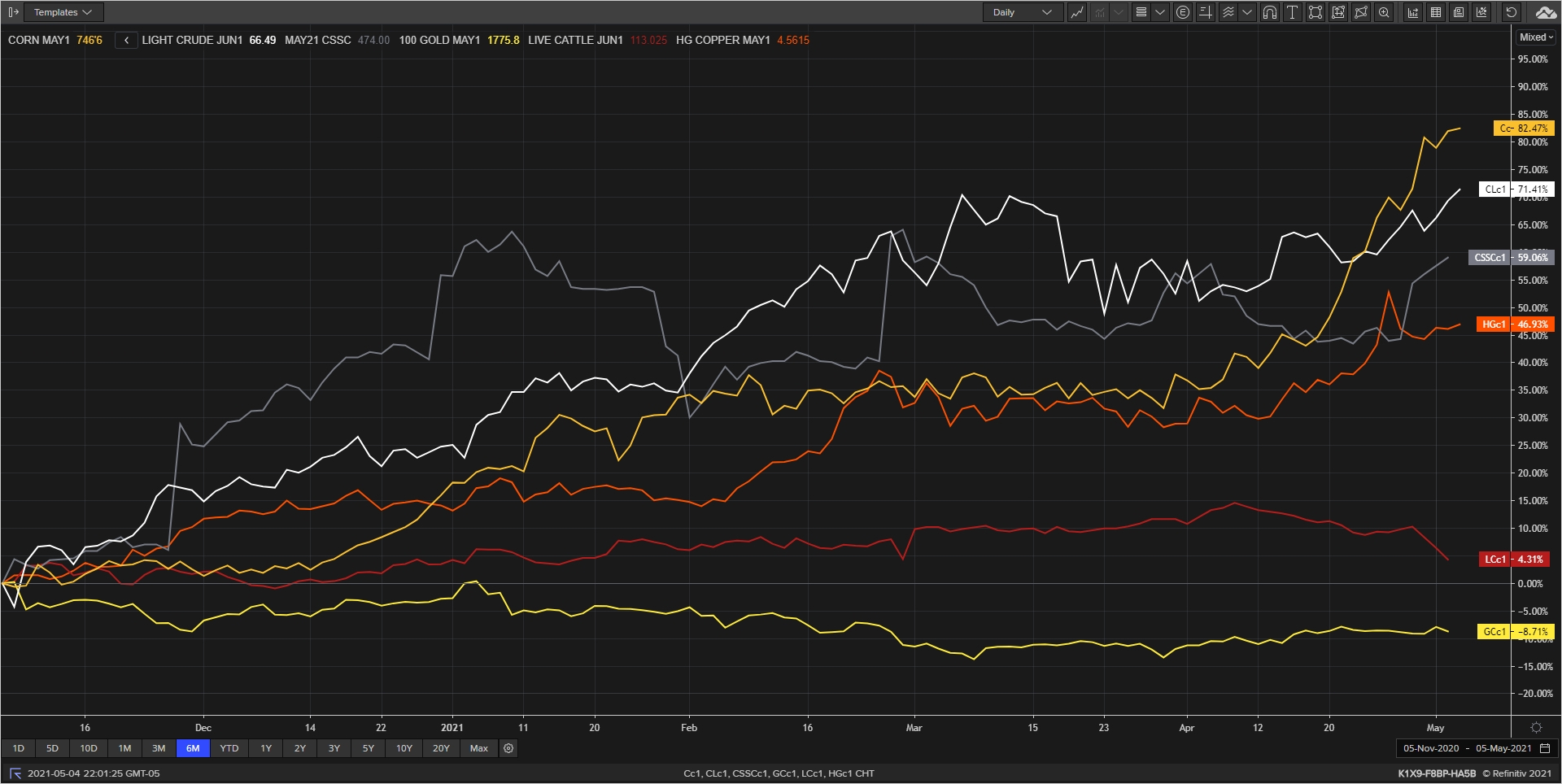Click the magnet snap tool icon
Image resolution: width=1562 pixels, height=784 pixels.
pyautogui.click(x=1269, y=12)
